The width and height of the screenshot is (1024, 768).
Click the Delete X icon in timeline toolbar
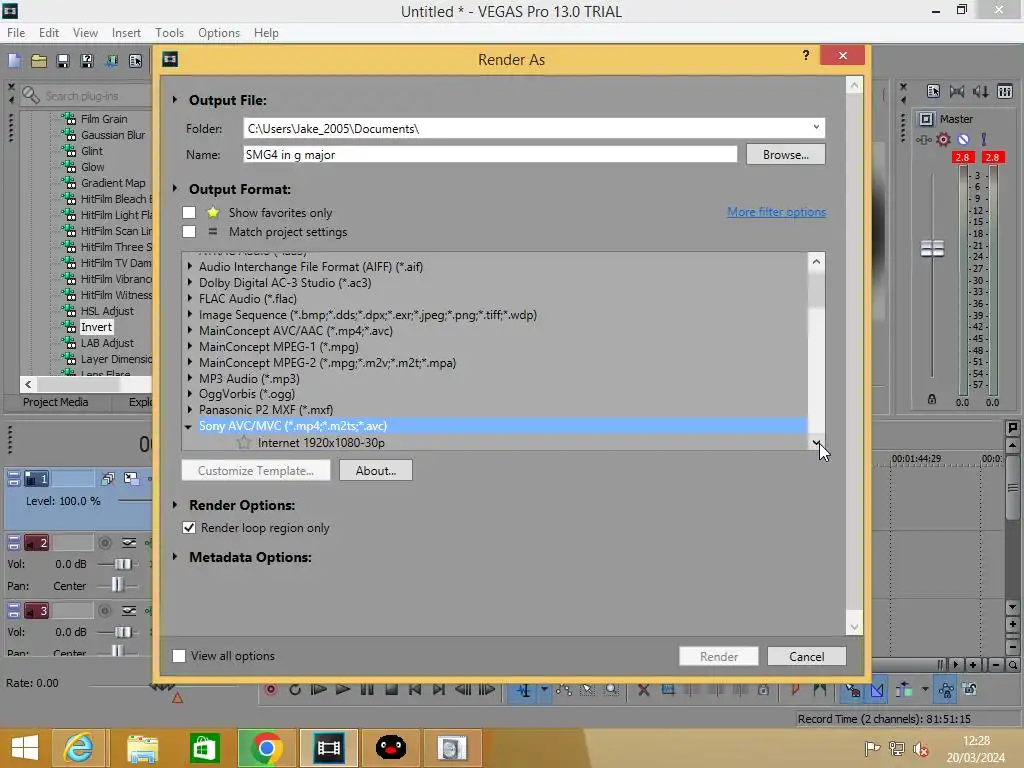pos(643,690)
